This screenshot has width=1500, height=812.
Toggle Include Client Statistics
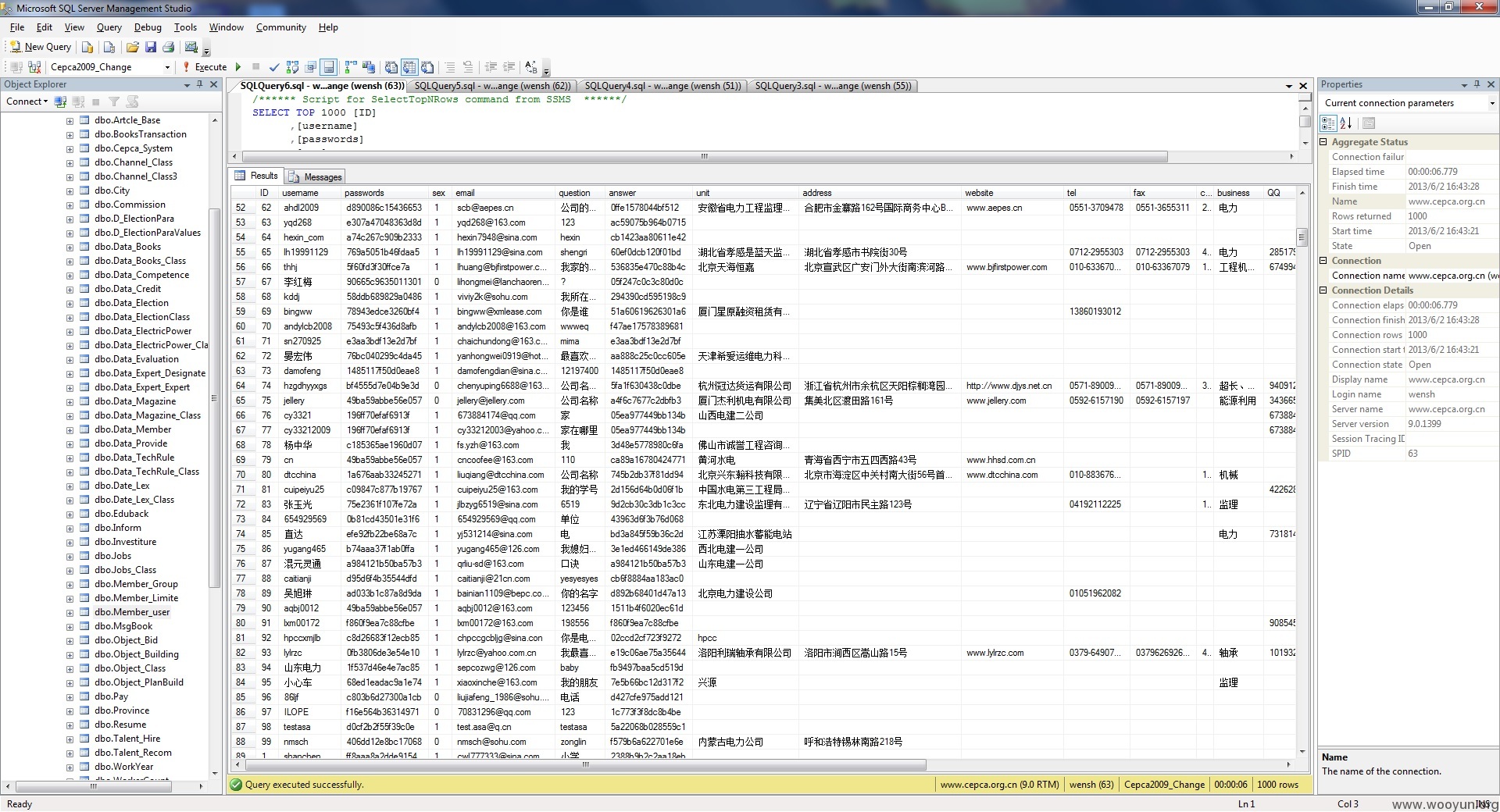point(369,67)
